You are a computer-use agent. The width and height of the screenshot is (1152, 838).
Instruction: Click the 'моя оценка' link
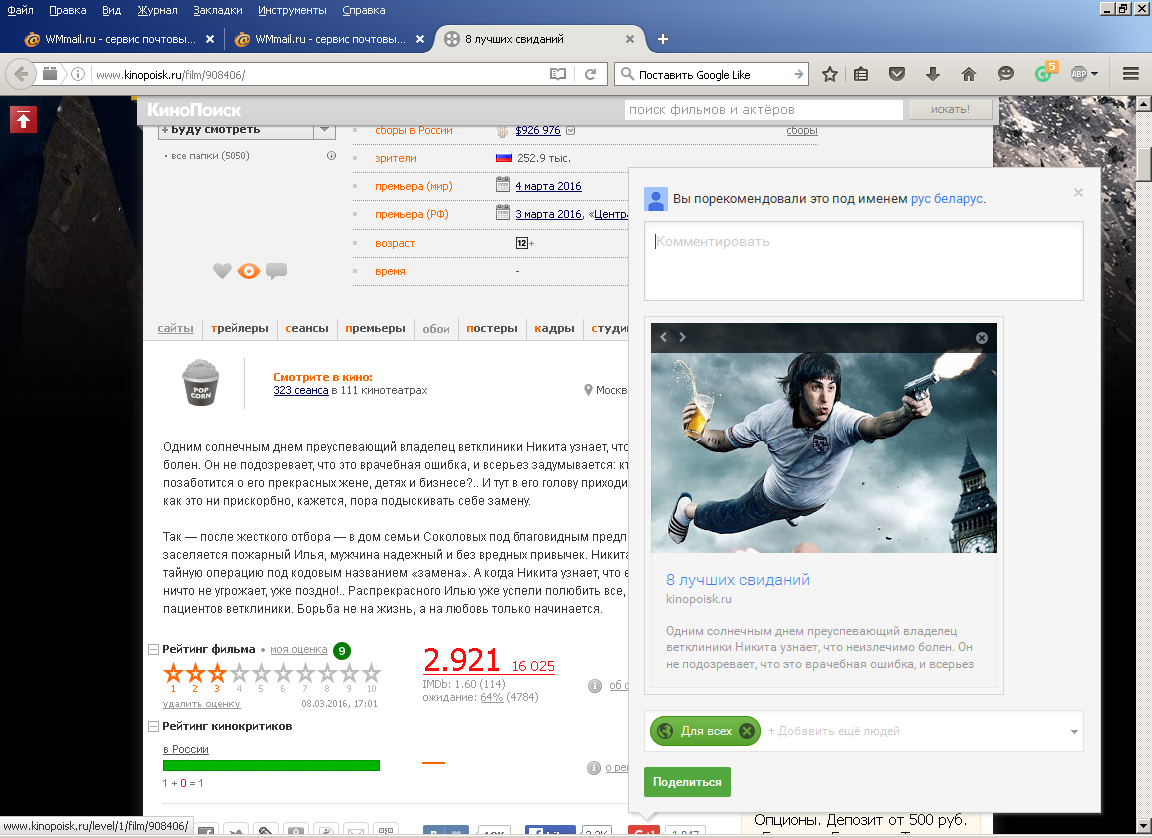click(x=298, y=649)
